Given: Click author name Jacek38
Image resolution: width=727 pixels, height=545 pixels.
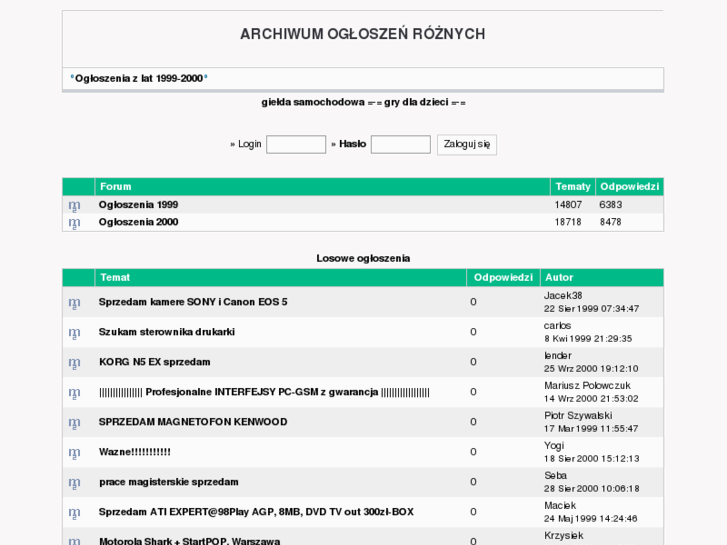Looking at the screenshot, I should click(x=563, y=295).
